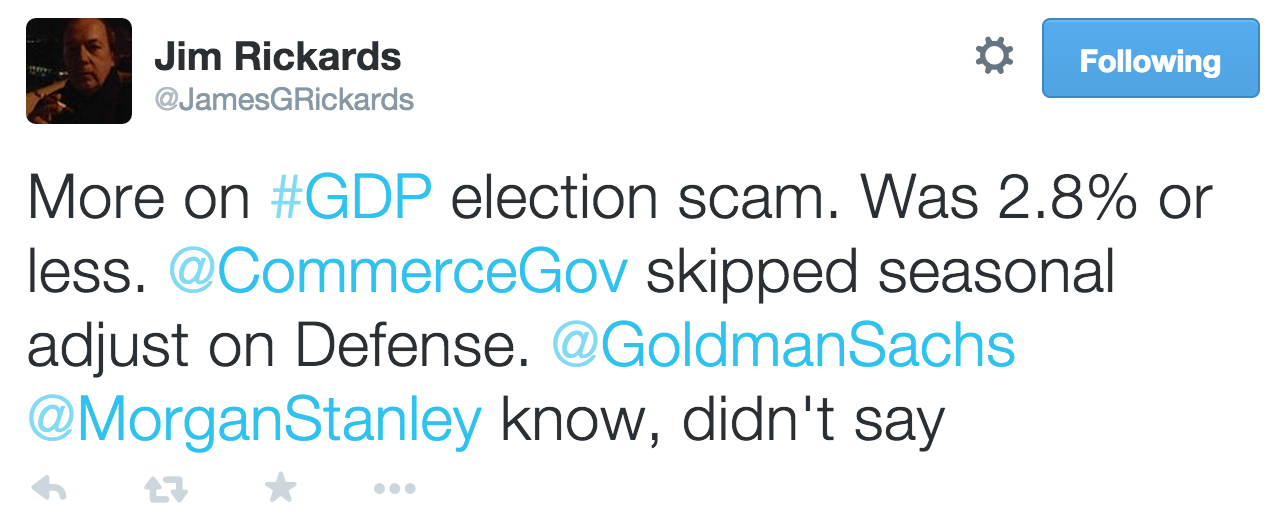Open the gear settings dropdown

click(x=994, y=58)
